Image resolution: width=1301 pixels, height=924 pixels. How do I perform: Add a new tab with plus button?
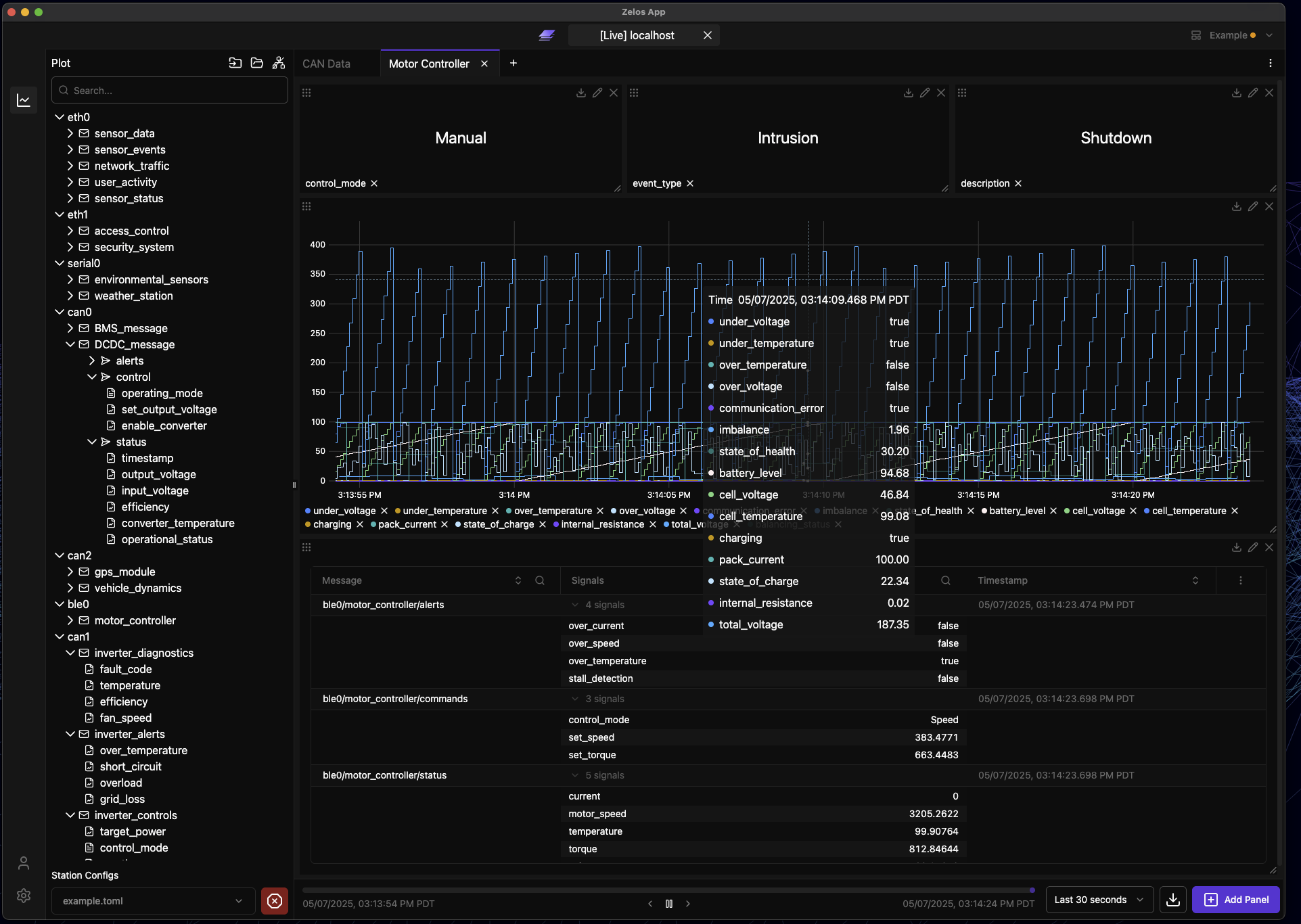(513, 63)
